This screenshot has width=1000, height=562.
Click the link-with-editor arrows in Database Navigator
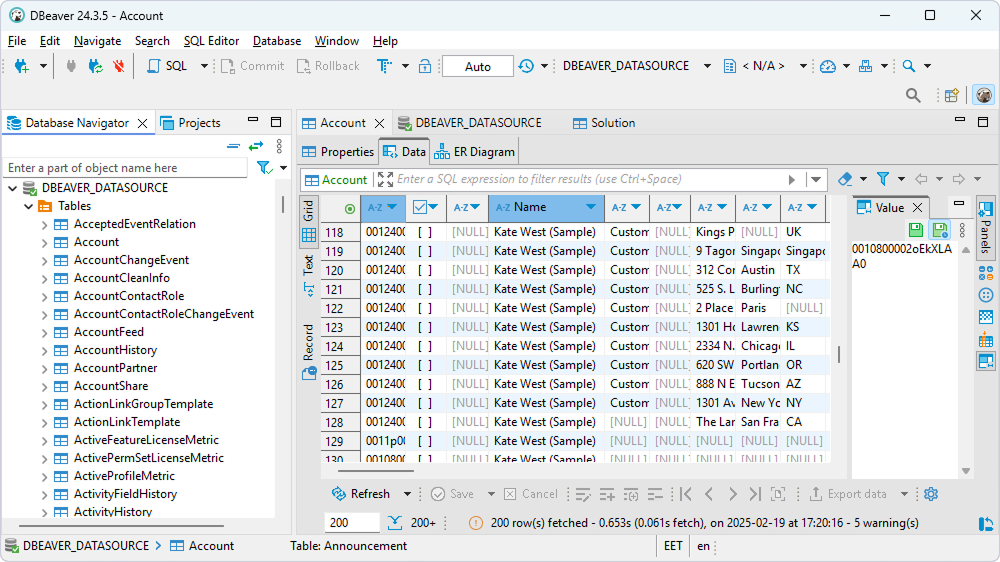pos(256,146)
